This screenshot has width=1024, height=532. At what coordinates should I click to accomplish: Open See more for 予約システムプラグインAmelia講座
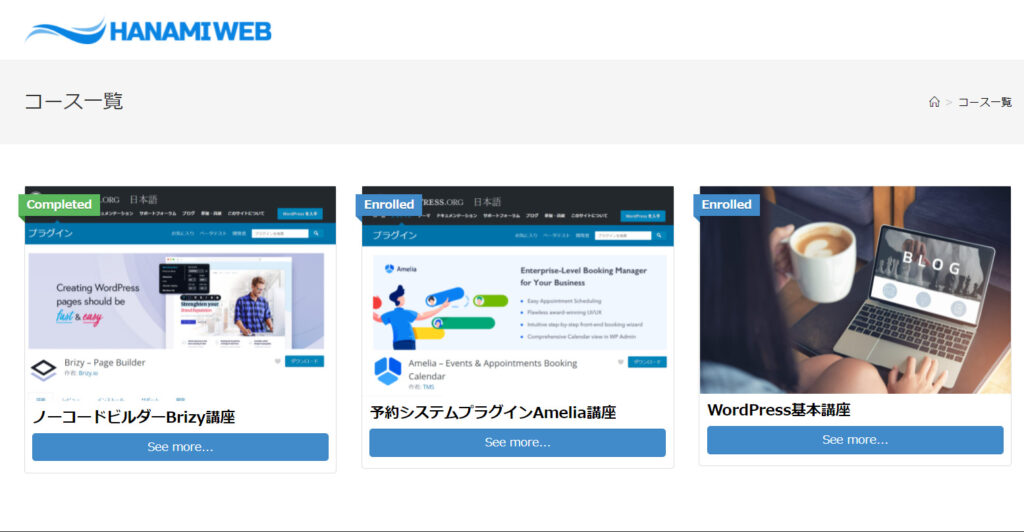click(517, 443)
